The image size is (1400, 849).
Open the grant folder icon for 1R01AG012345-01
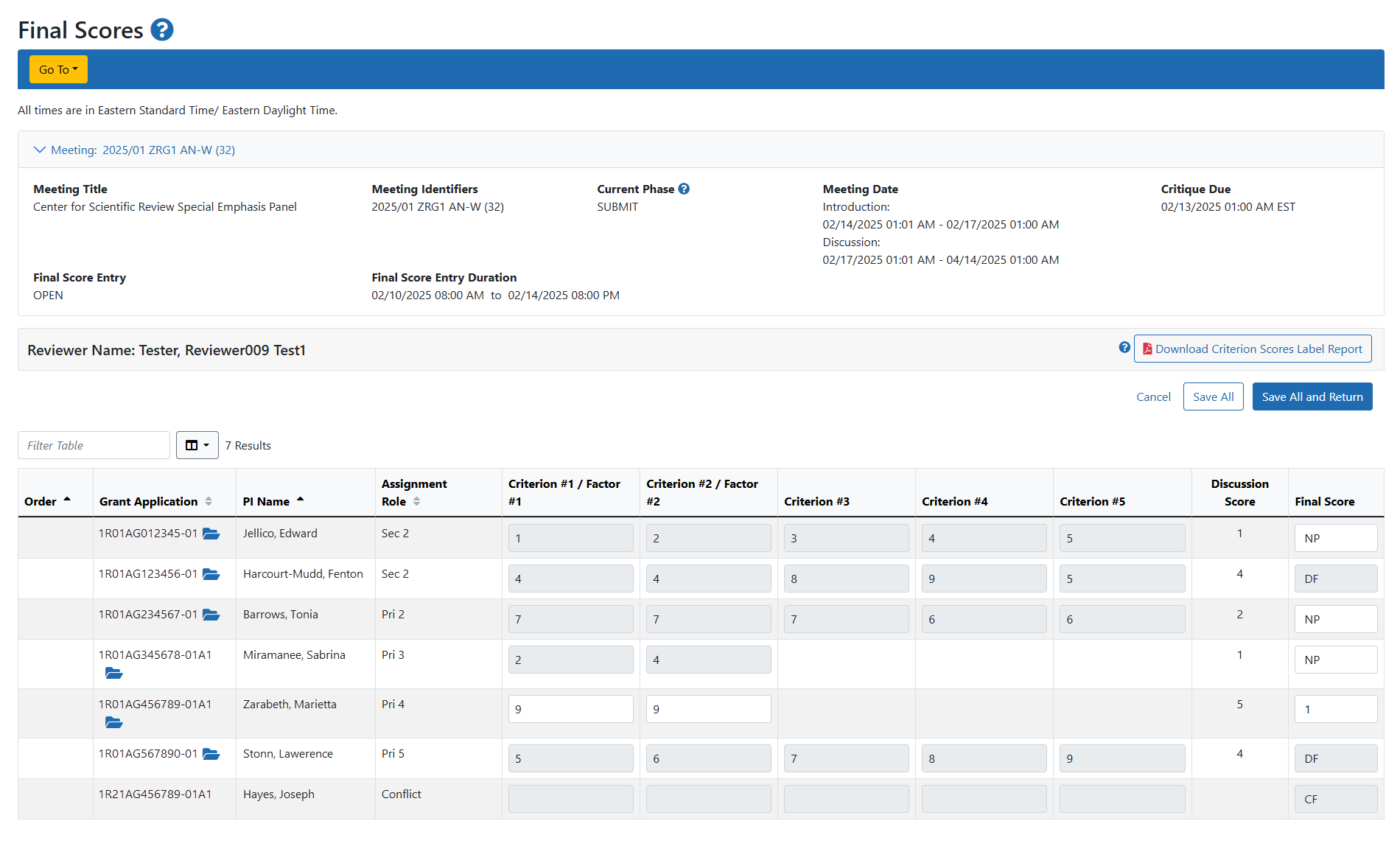click(x=211, y=534)
